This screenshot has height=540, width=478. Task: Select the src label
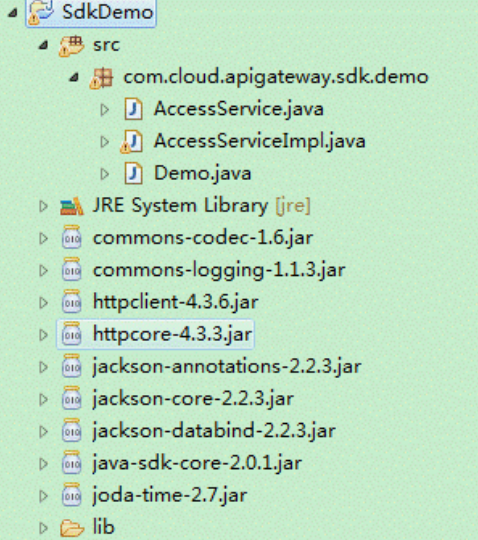106,45
